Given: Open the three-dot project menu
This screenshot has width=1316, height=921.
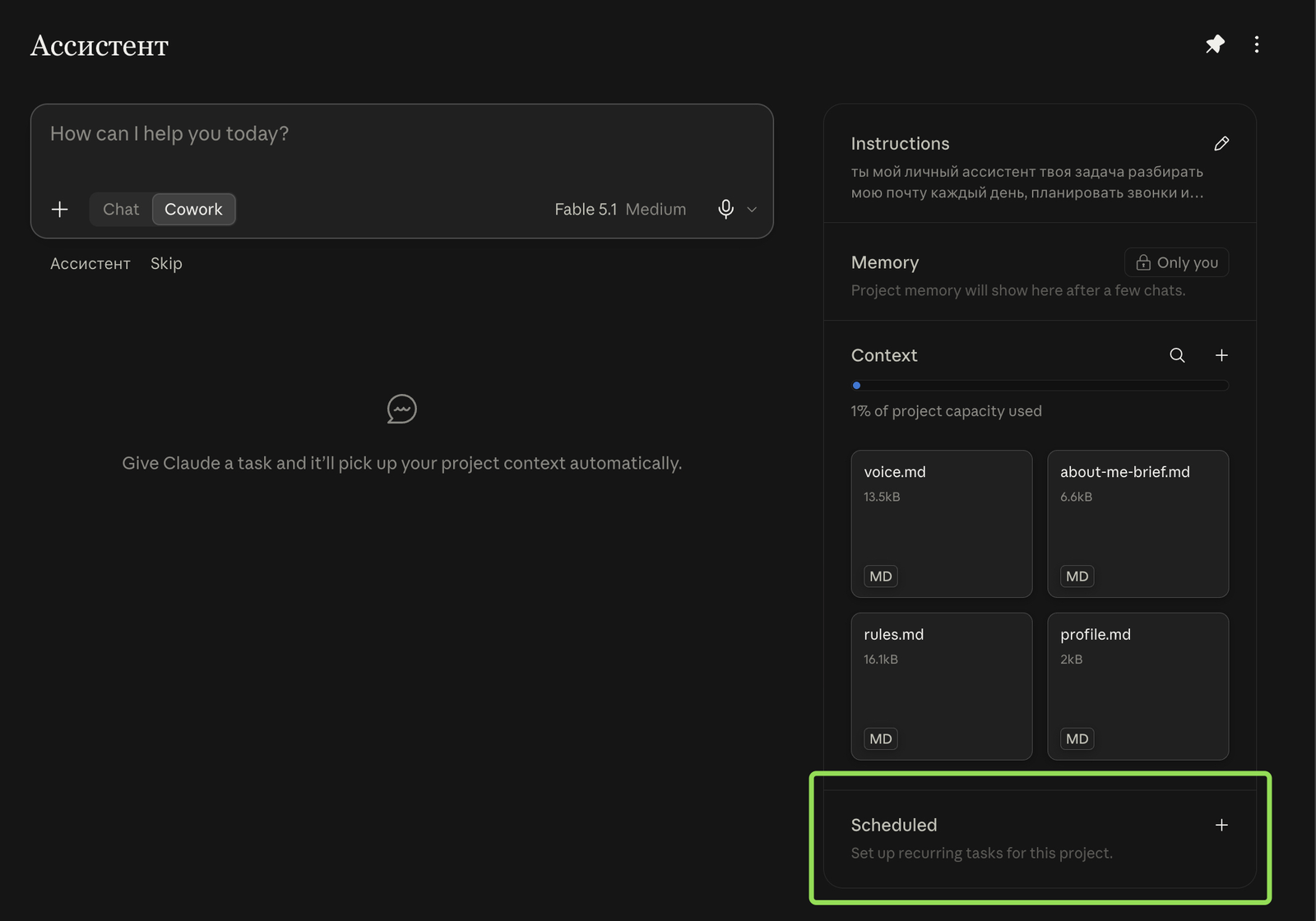Looking at the screenshot, I should [x=1257, y=44].
